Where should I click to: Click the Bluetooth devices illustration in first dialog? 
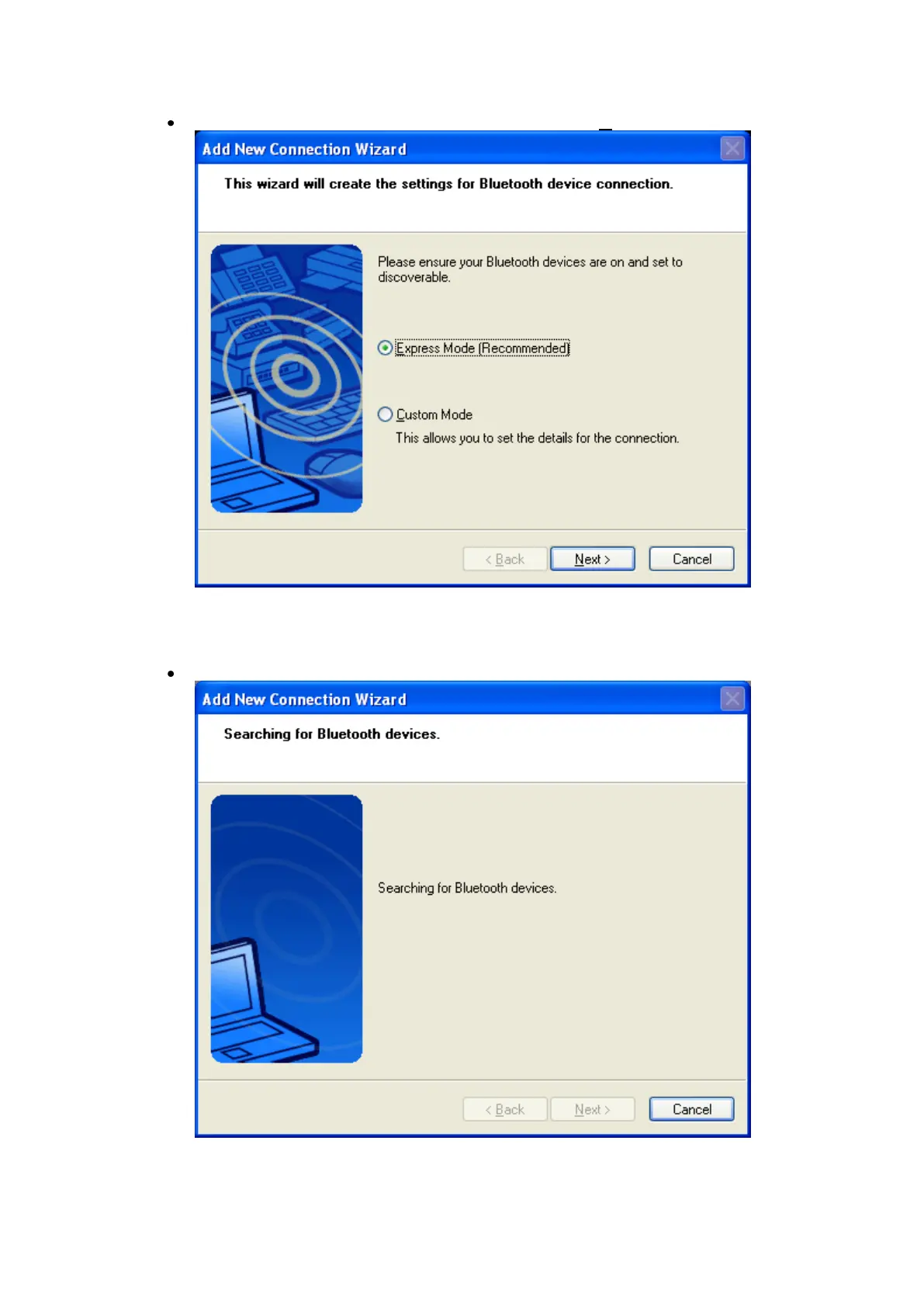pos(286,379)
